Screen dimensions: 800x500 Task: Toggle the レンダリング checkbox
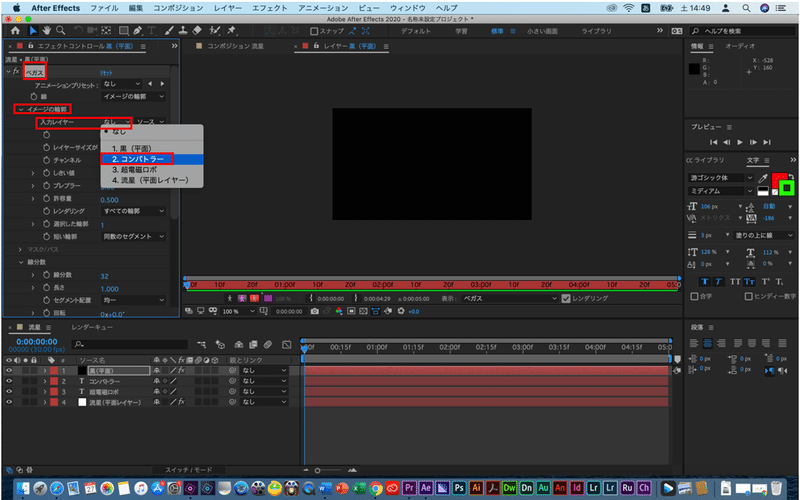pyautogui.click(x=566, y=298)
